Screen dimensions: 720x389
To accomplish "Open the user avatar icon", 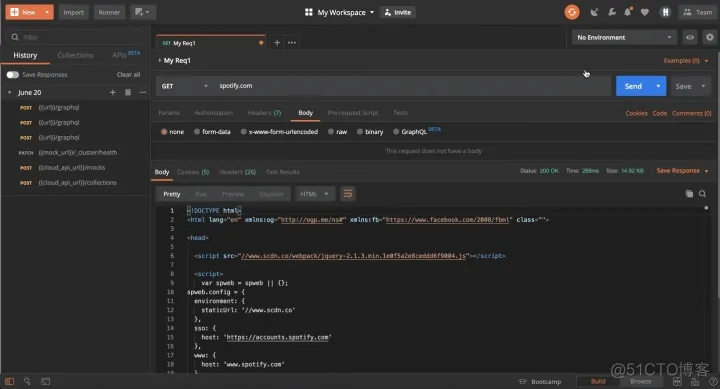I will click(x=665, y=12).
